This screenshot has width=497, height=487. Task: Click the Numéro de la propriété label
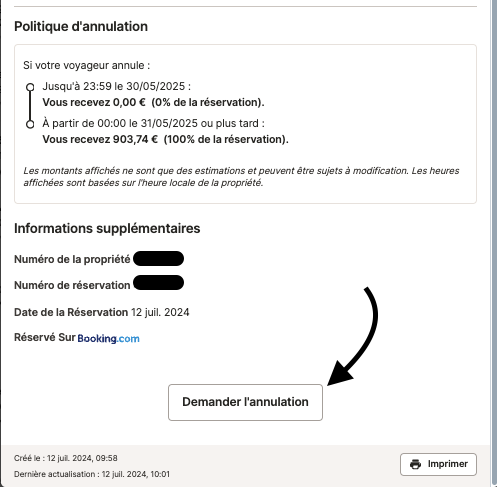tap(72, 259)
